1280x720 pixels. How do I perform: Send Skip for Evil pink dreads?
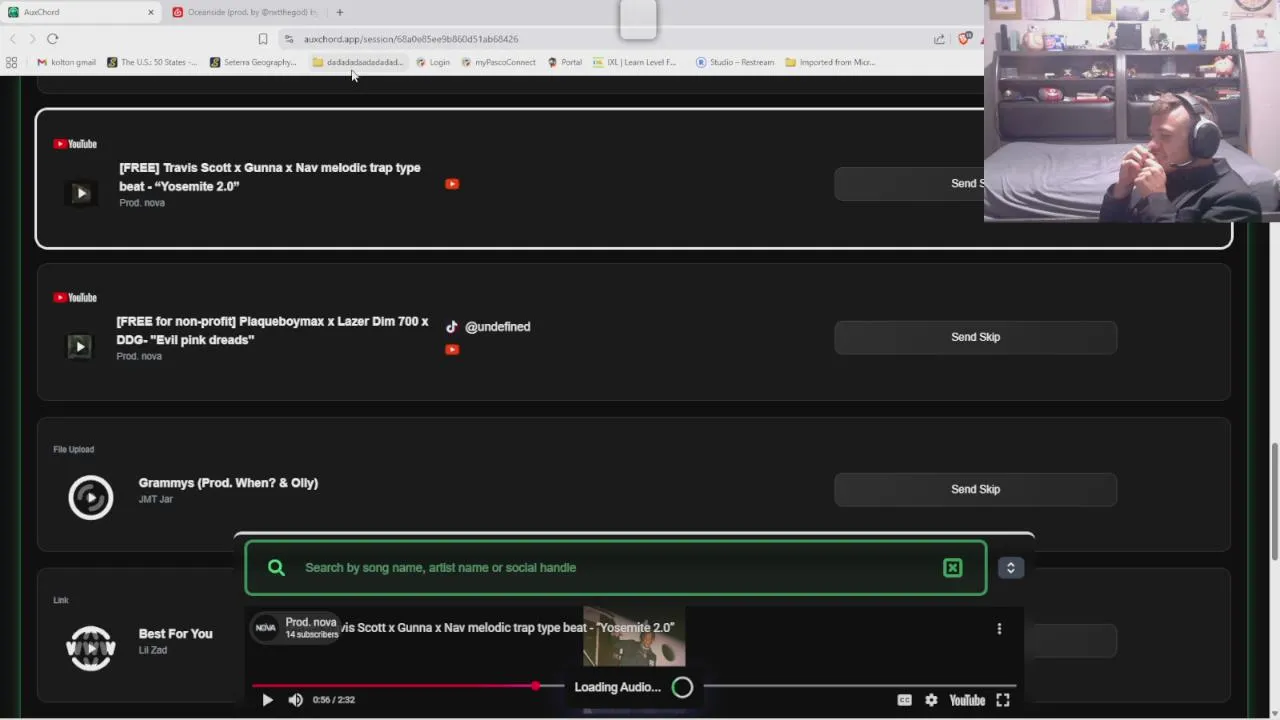975,337
